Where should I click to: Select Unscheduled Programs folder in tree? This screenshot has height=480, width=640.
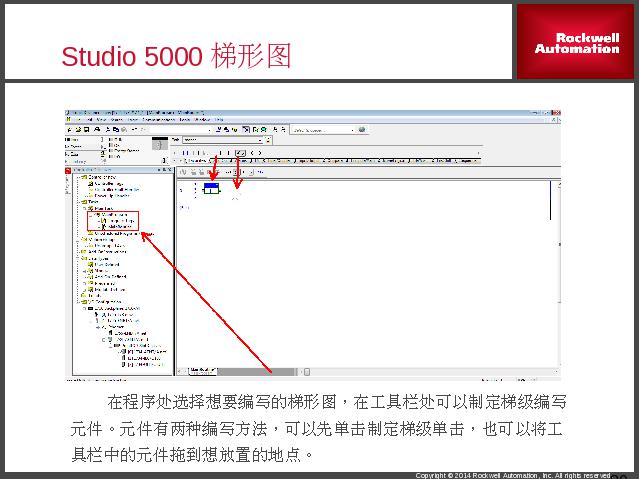coord(121,234)
